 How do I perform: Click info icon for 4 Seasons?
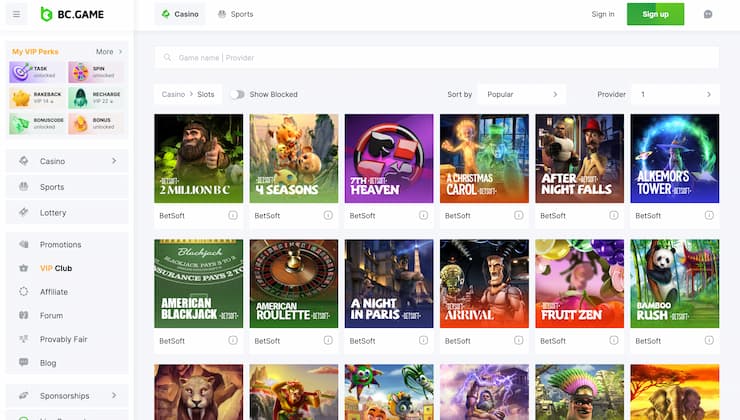pos(328,215)
